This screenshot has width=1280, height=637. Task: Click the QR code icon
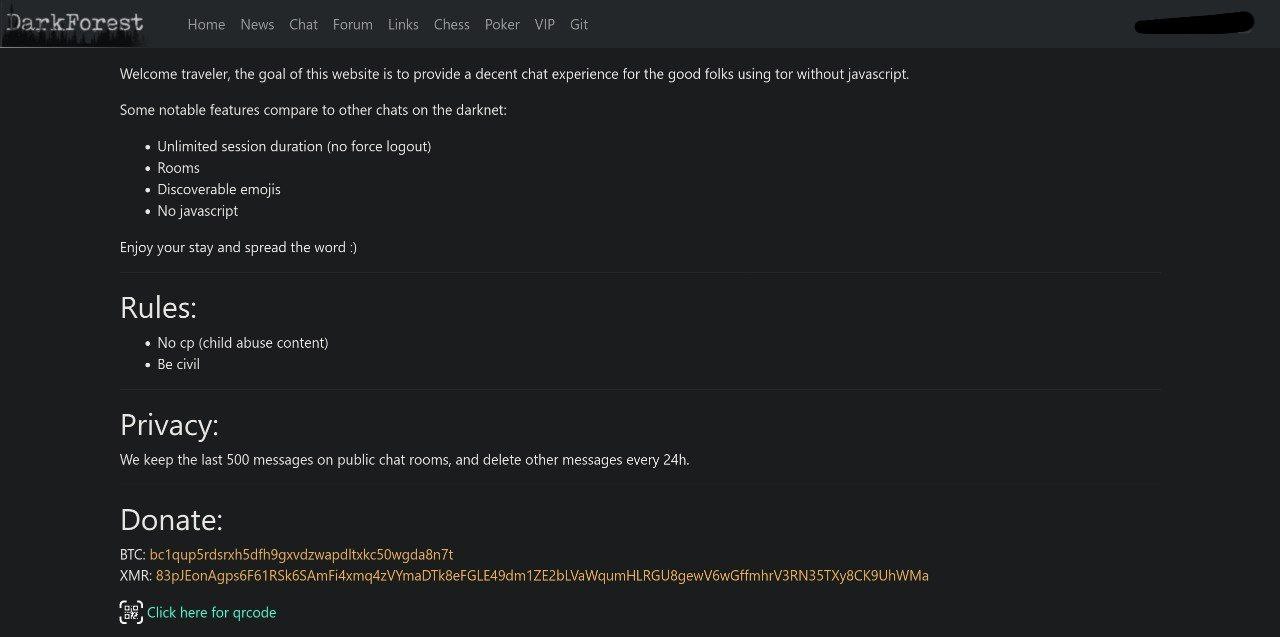coord(131,612)
